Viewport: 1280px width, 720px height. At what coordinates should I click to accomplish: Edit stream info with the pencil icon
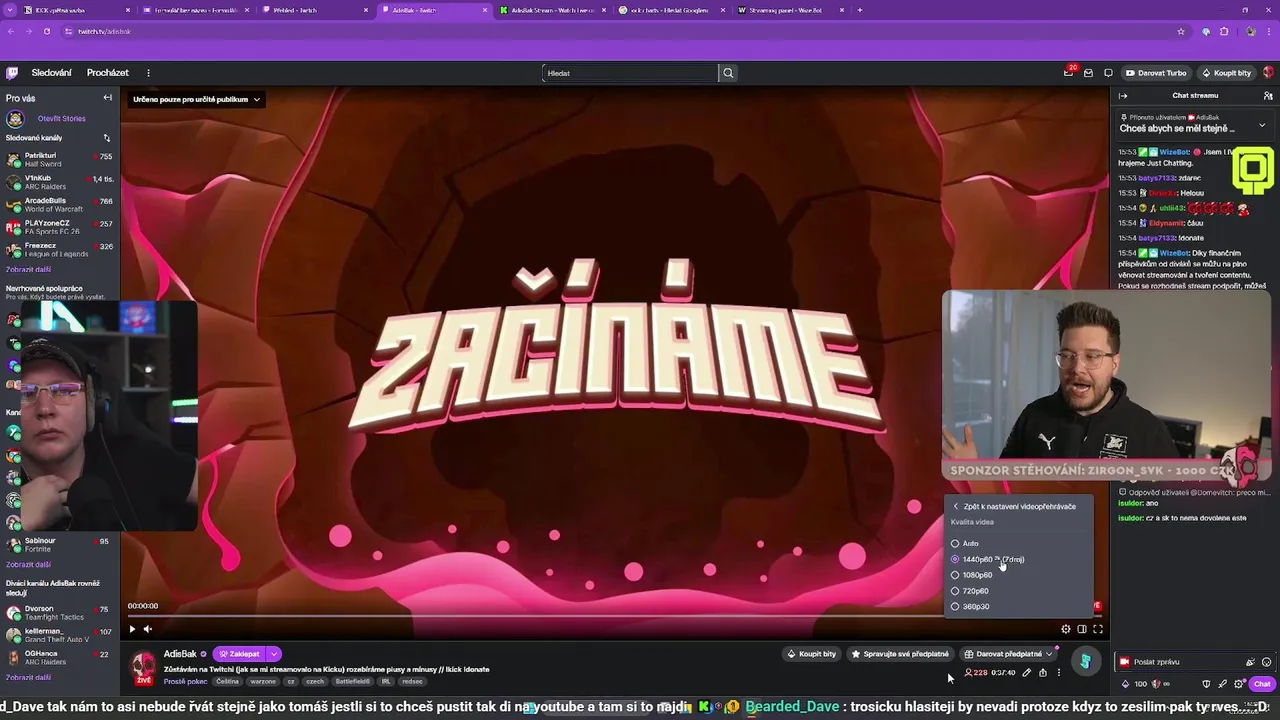[x=1027, y=673]
